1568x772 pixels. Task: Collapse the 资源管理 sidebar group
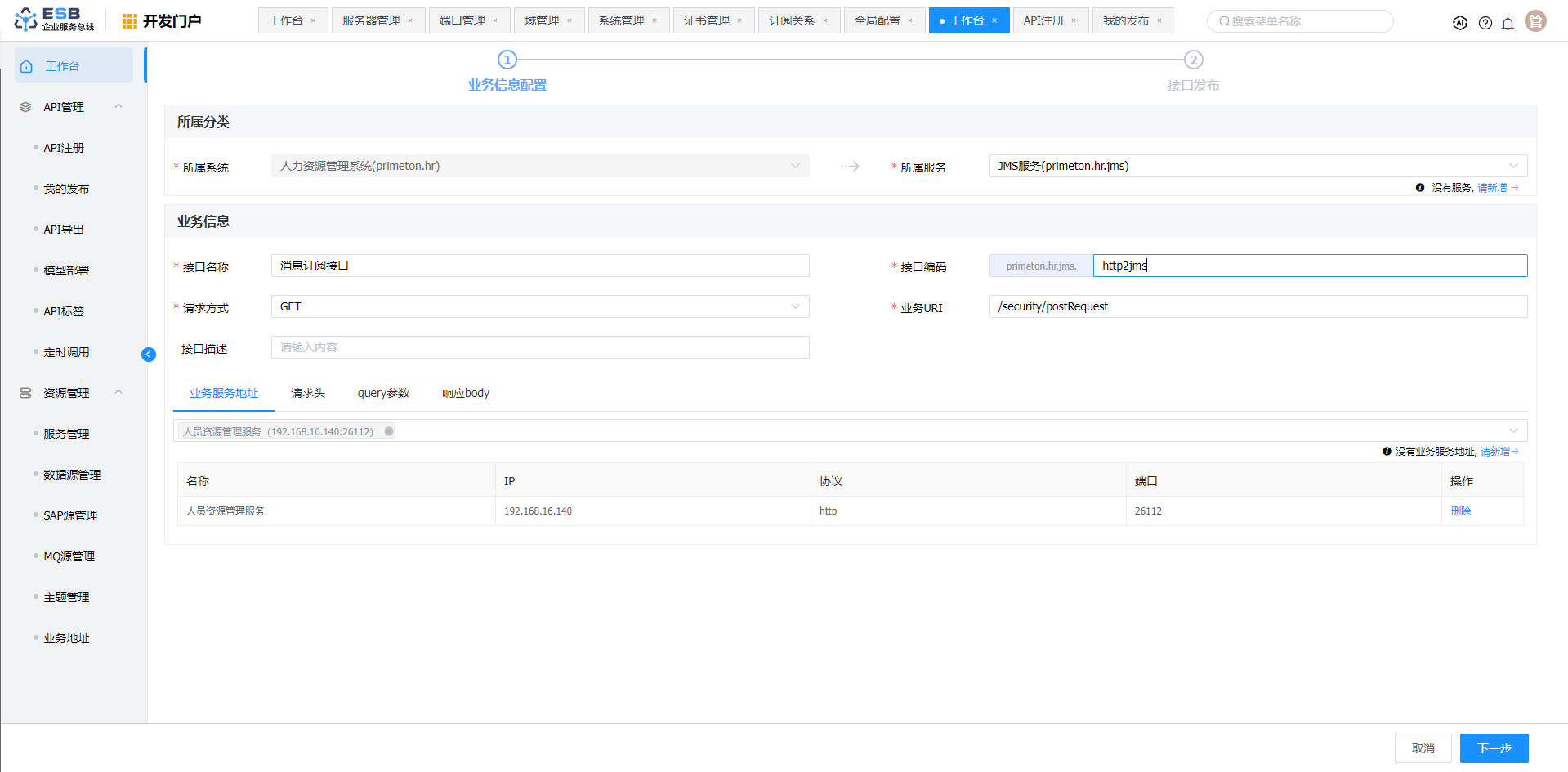click(118, 392)
